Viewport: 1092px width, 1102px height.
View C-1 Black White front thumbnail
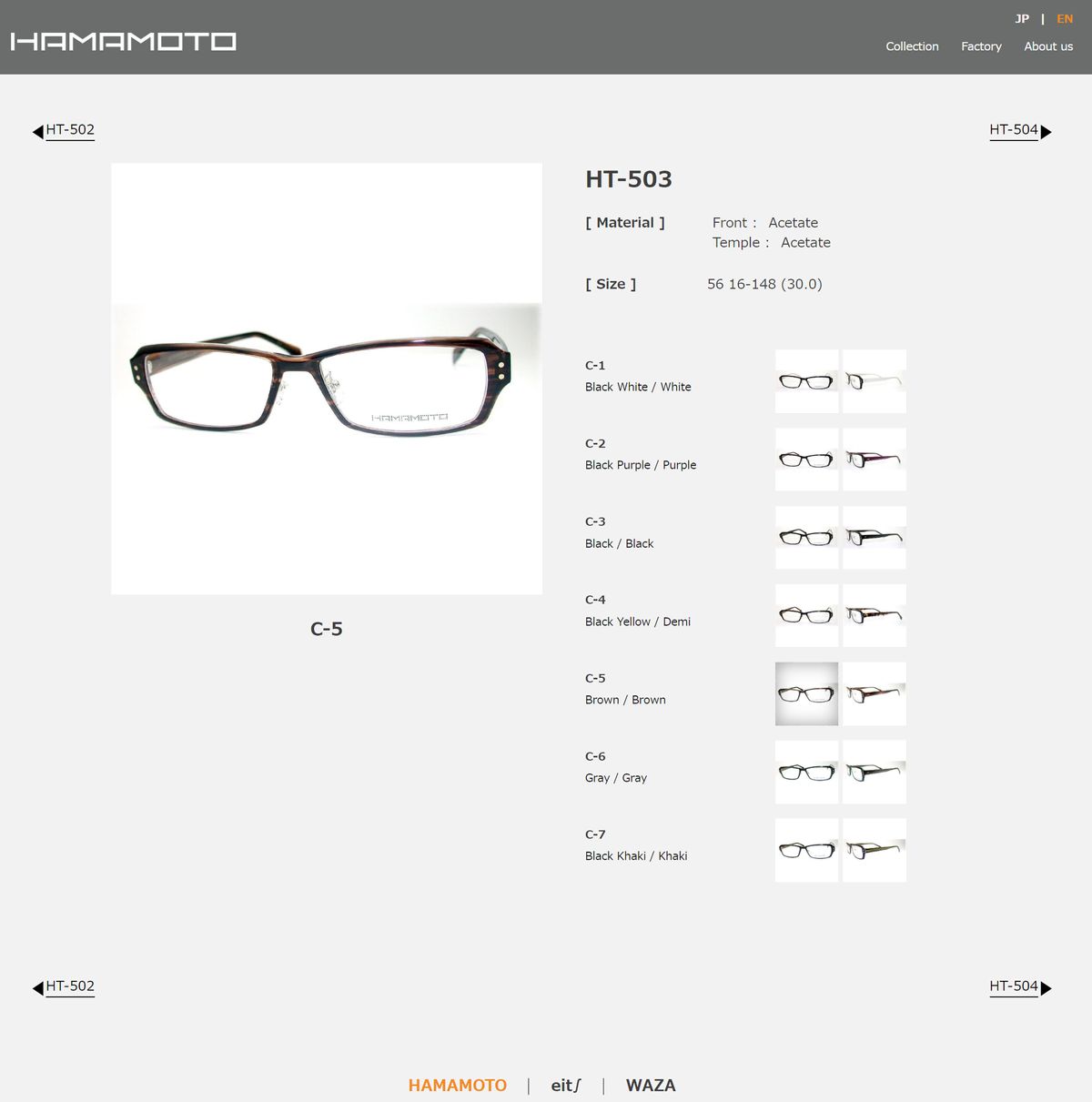[x=806, y=381]
